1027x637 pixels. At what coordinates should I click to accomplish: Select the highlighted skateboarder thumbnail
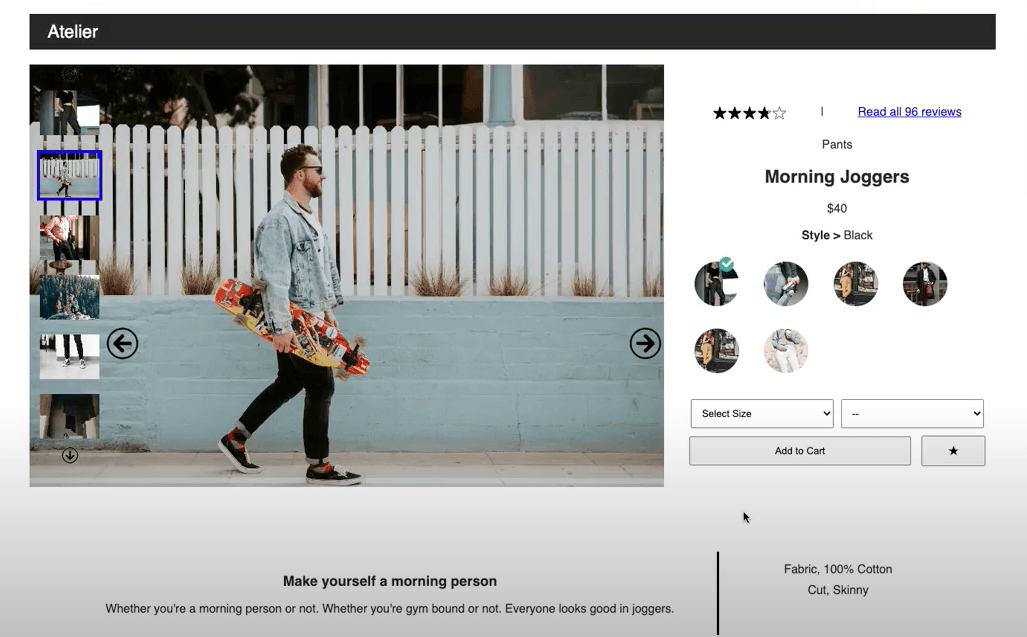tap(69, 176)
